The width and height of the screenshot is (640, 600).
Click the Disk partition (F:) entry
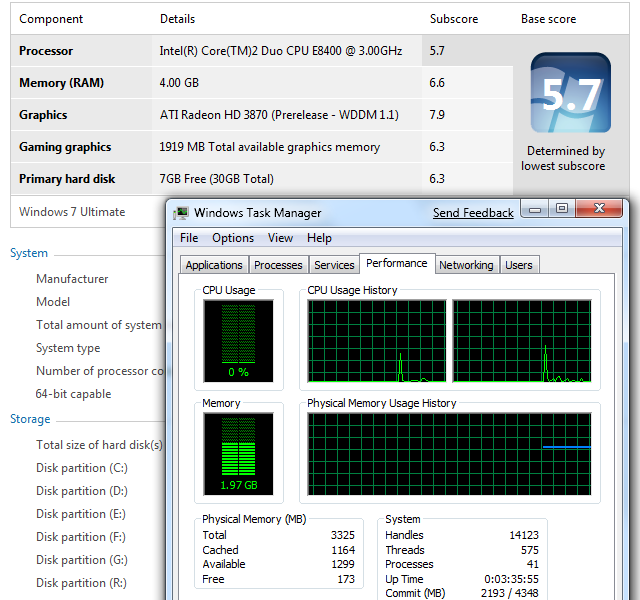81,537
